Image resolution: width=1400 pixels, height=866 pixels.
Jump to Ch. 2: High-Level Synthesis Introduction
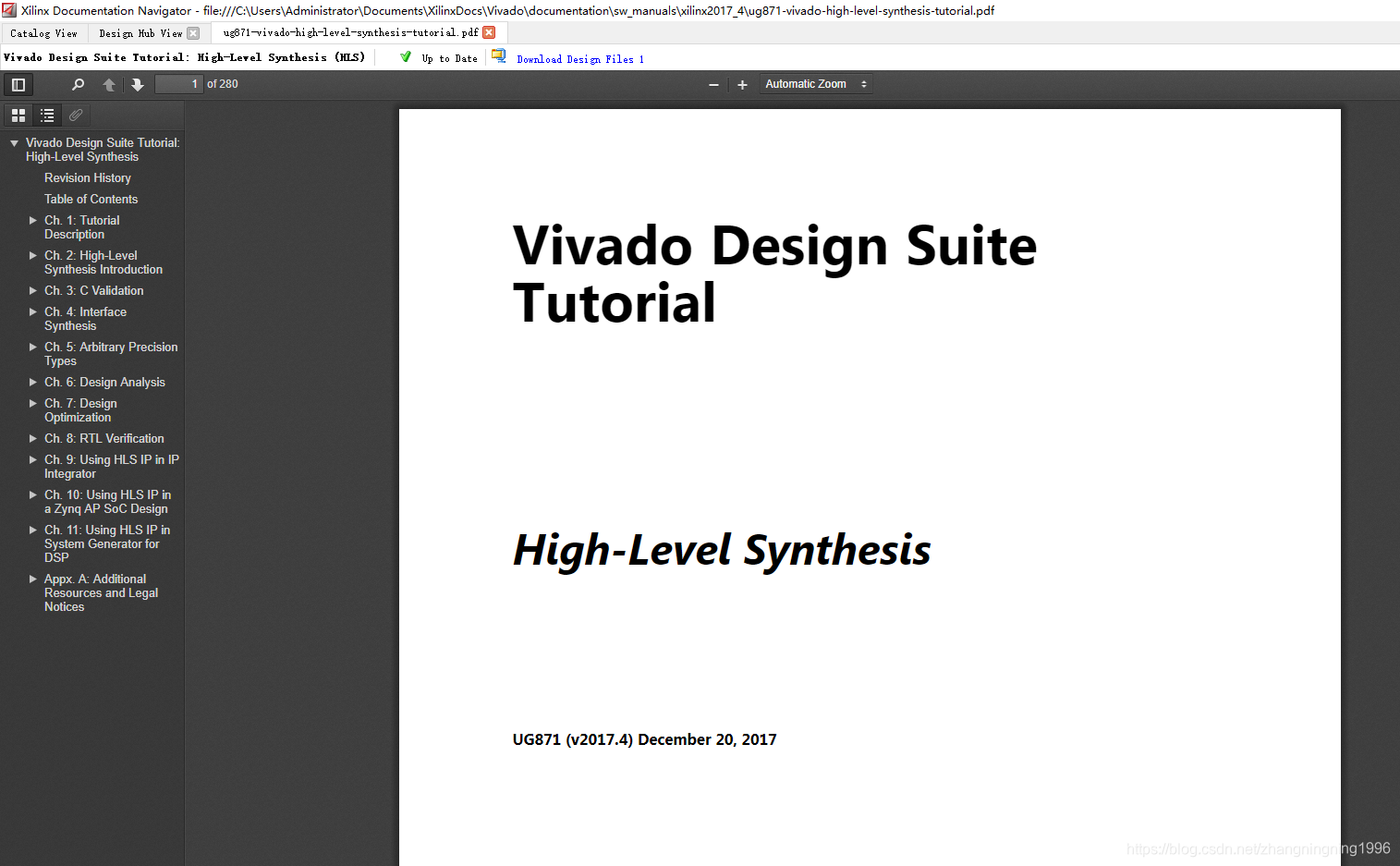click(103, 262)
